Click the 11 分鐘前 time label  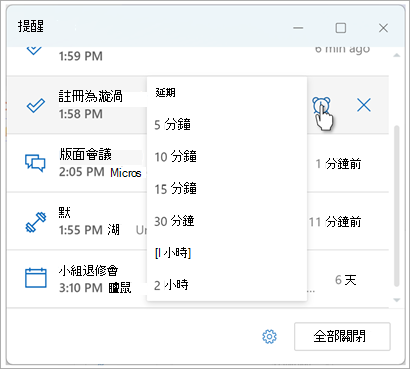pyautogui.click(x=335, y=222)
